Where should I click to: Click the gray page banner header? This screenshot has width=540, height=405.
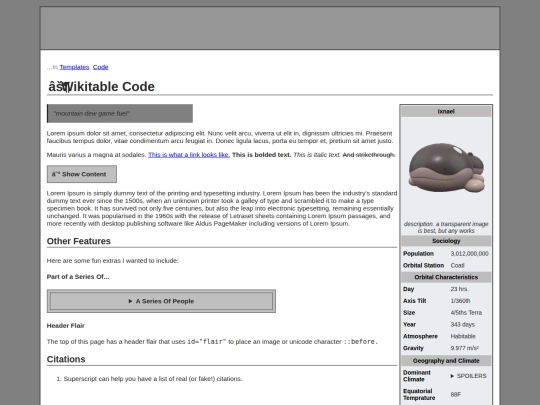point(270,28)
